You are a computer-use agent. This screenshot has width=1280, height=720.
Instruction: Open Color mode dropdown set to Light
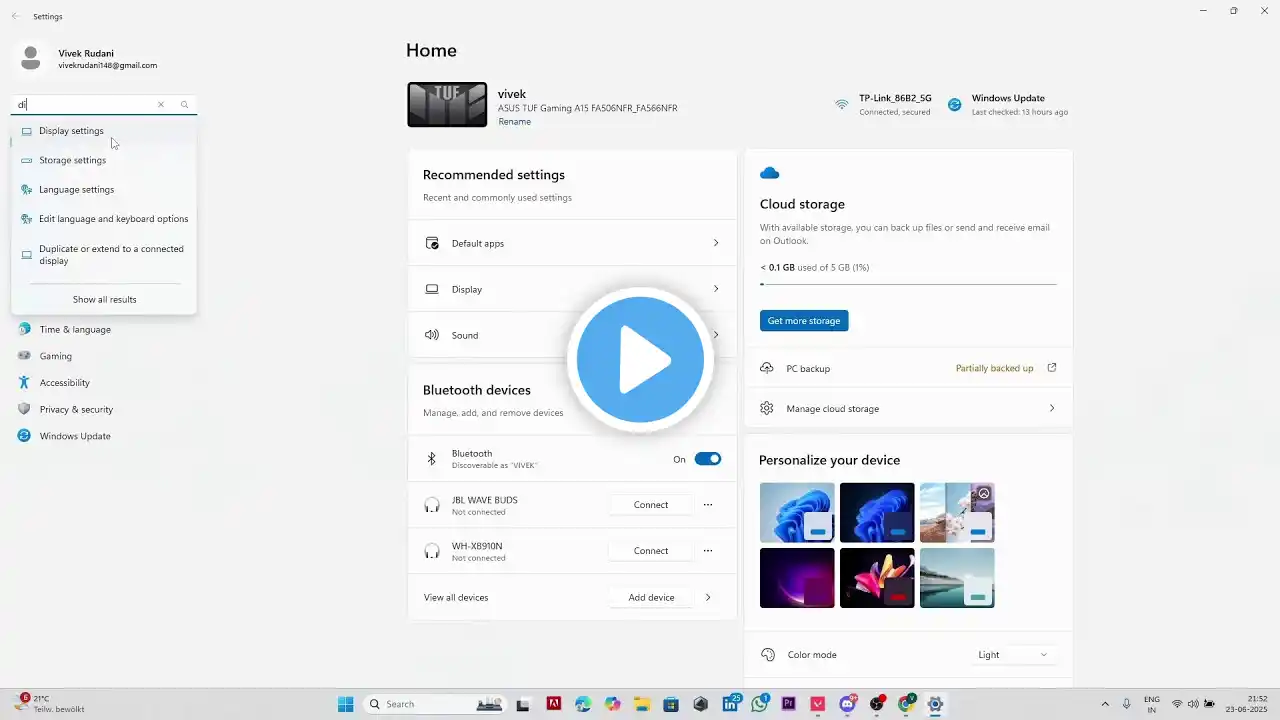pyautogui.click(x=1013, y=655)
